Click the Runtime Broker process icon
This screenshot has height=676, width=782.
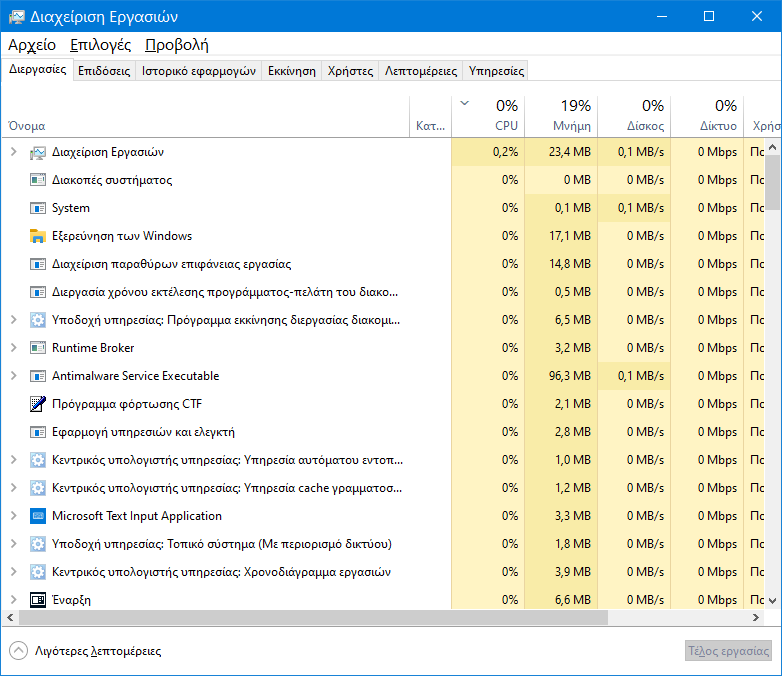(38, 348)
